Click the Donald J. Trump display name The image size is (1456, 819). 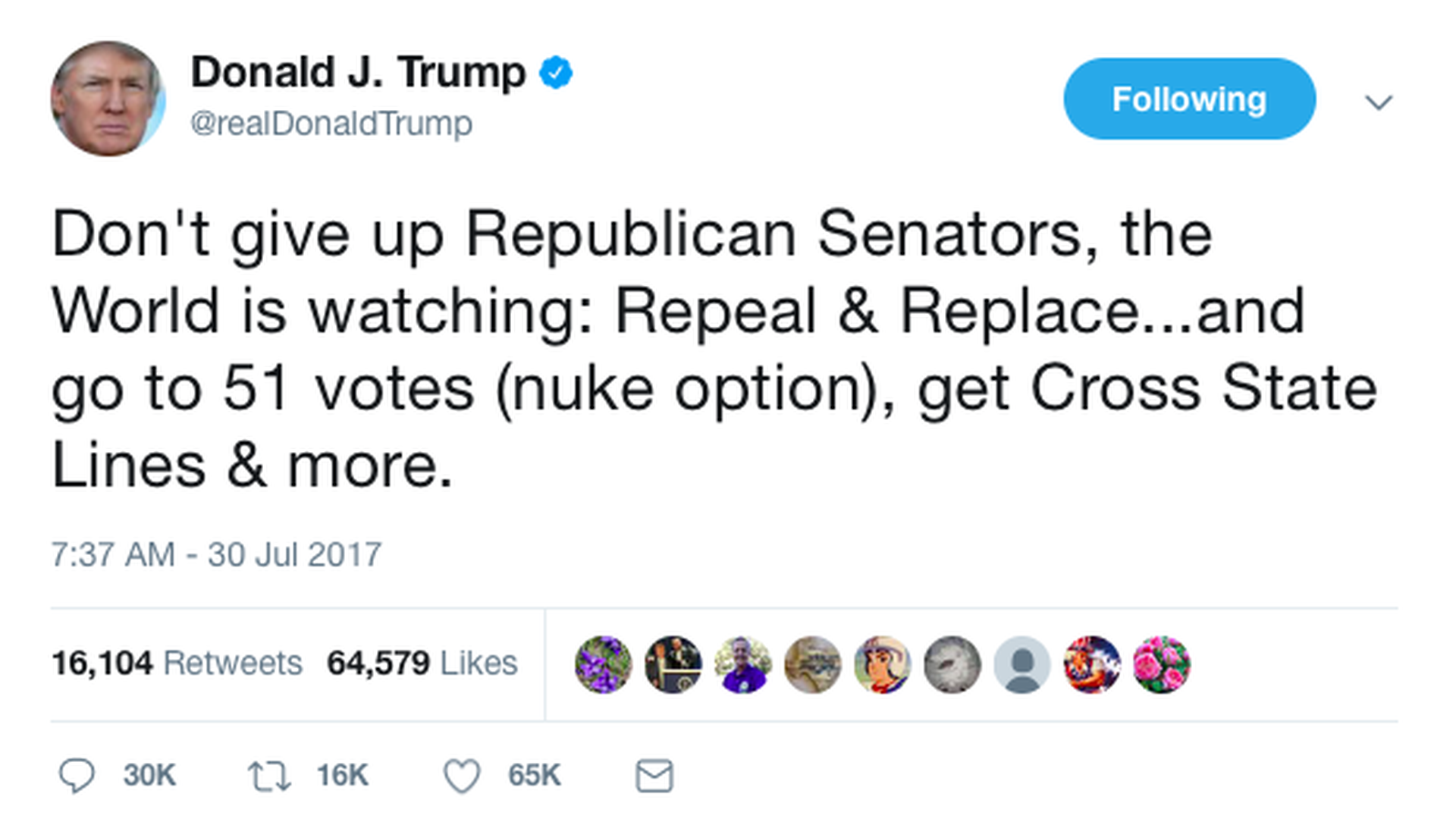(358, 73)
